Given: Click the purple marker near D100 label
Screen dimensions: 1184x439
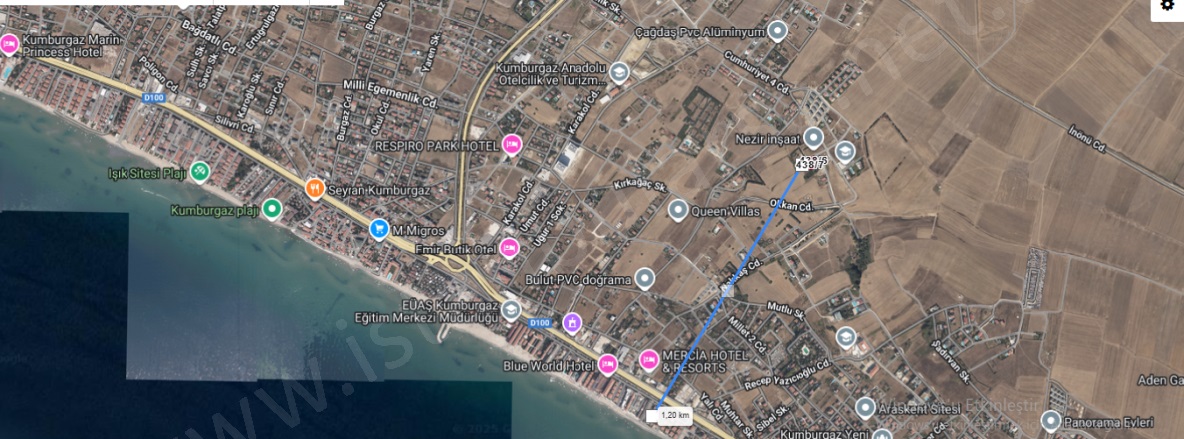Looking at the screenshot, I should click(572, 323).
